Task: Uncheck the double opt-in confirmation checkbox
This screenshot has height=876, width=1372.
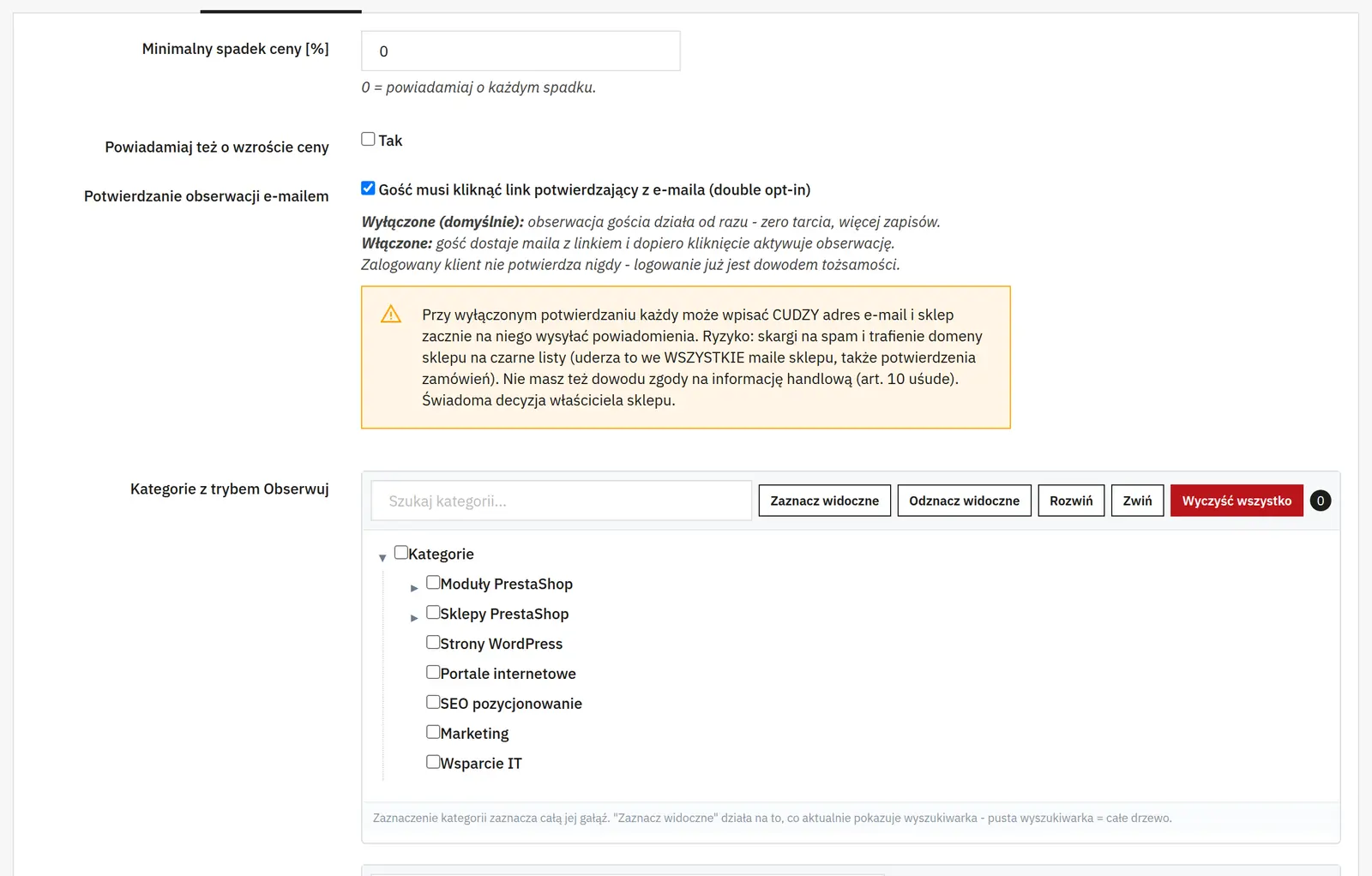Action: [x=368, y=188]
